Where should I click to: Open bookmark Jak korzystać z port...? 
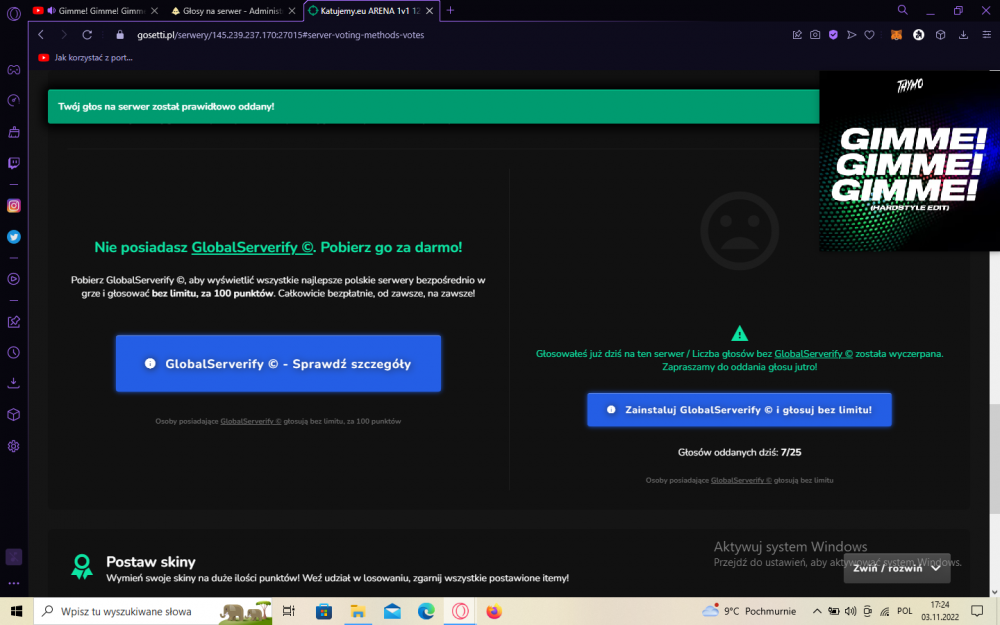click(85, 57)
